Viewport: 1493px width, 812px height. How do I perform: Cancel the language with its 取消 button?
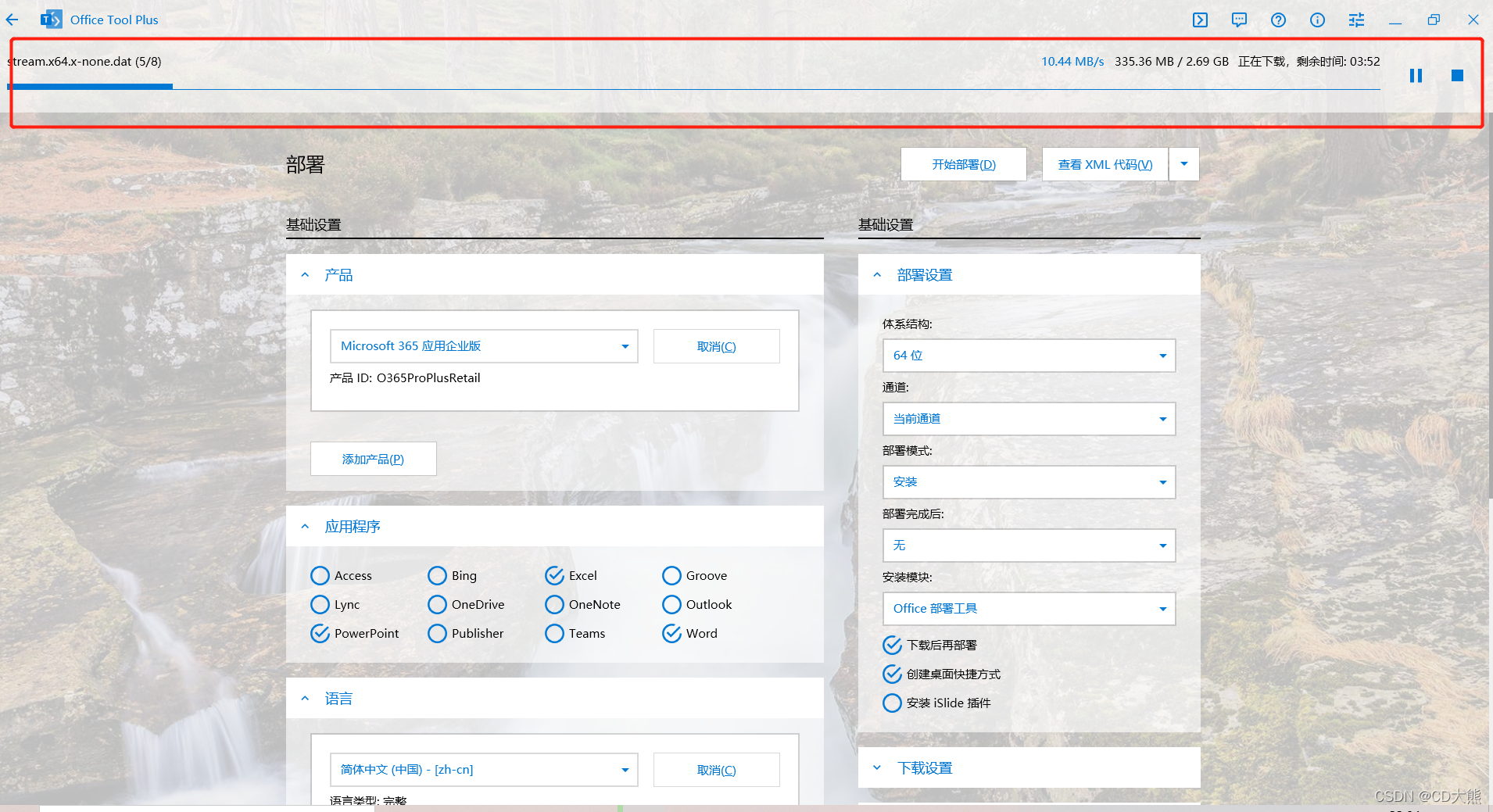coord(717,770)
